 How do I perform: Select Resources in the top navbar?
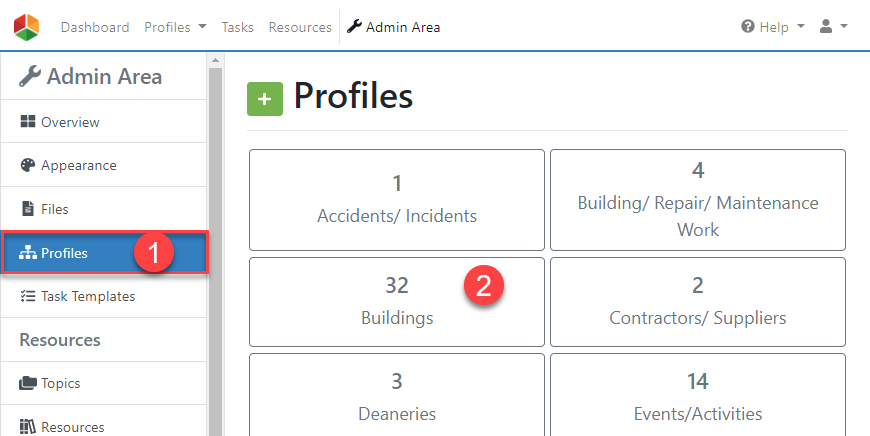point(300,27)
